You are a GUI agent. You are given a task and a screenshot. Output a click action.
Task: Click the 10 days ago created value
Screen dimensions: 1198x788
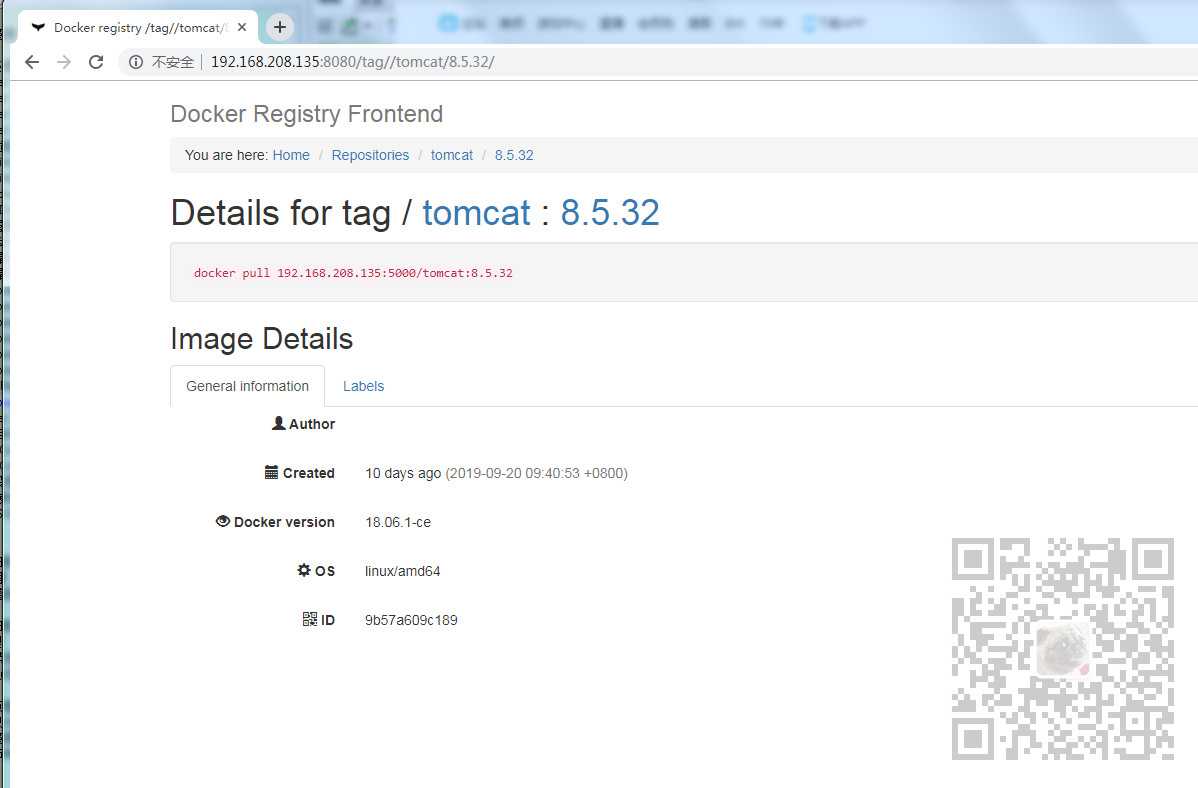403,473
